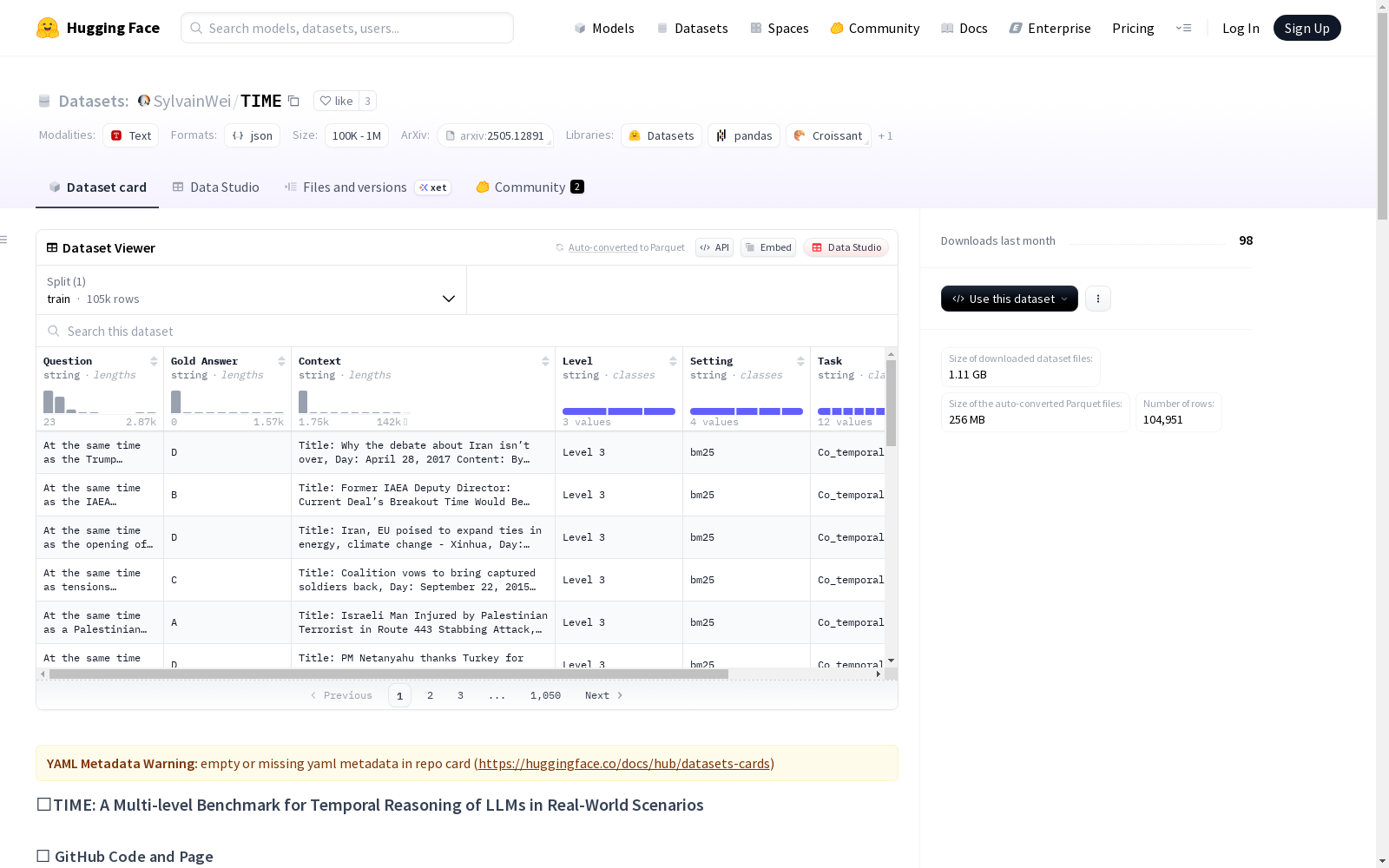Open the datasets-cards documentation link
Image resolution: width=1389 pixels, height=868 pixels.
pos(624,764)
